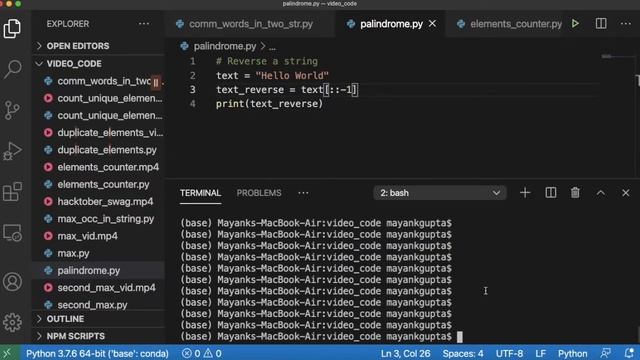
Task: Open second_max.py in explorer
Action: [x=98, y=305]
